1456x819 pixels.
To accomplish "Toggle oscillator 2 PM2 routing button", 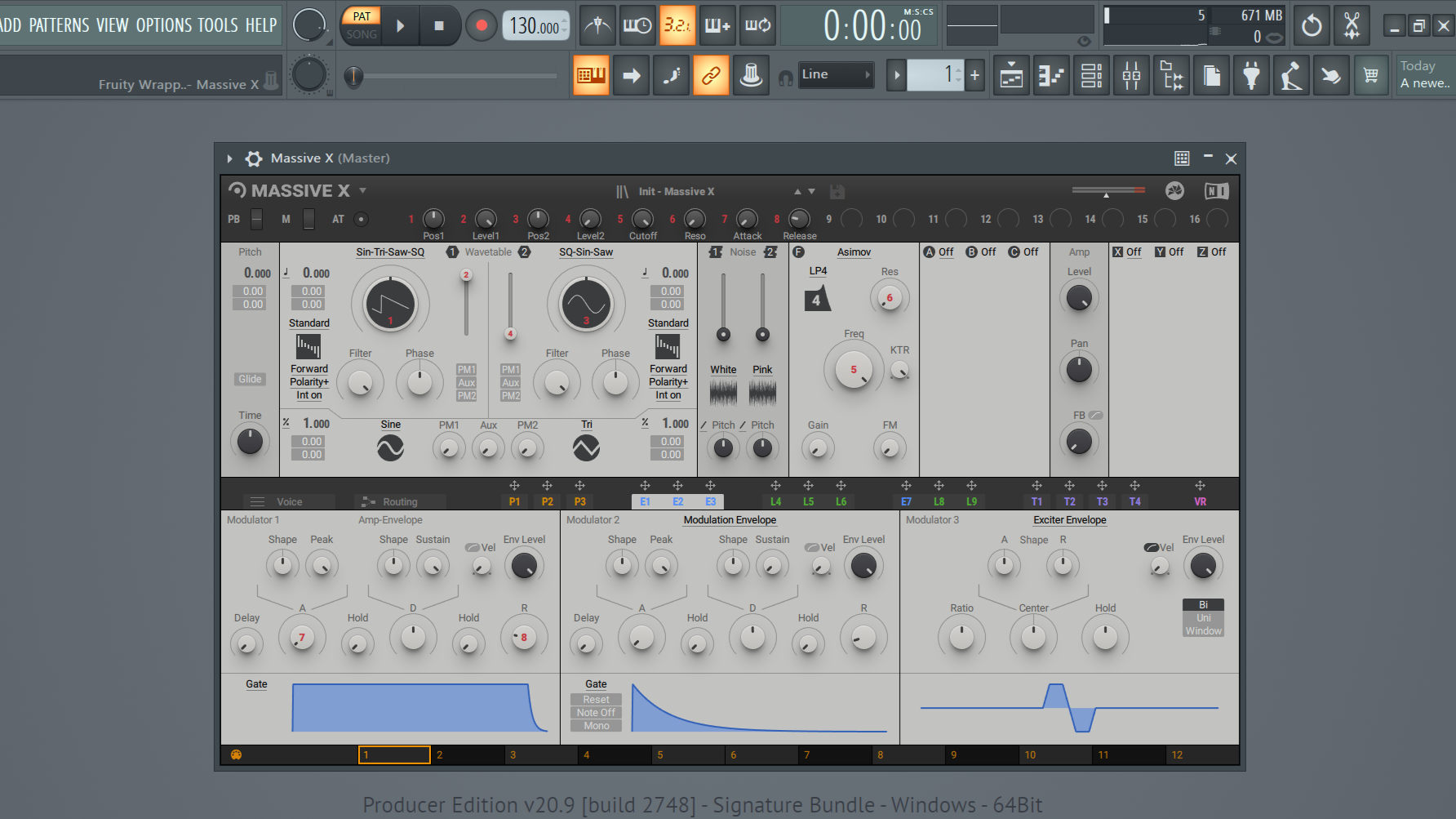I will (x=511, y=396).
